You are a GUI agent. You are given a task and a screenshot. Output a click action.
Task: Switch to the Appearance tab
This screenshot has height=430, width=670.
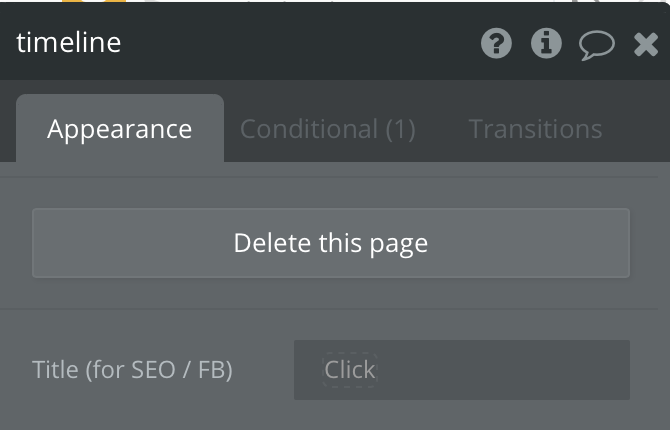pos(119,129)
